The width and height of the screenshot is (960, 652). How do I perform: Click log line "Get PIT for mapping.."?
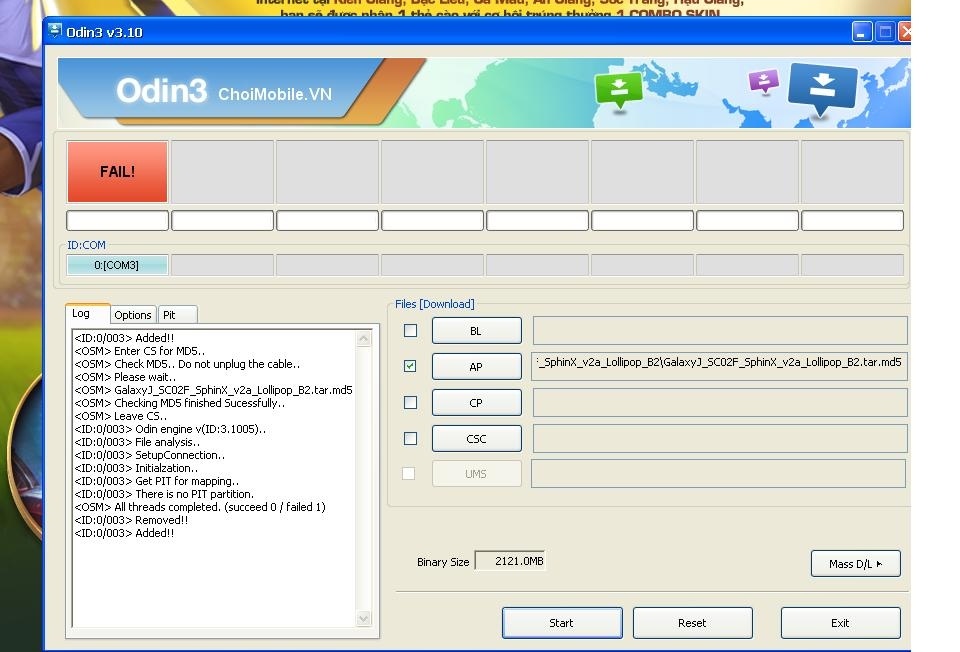point(157,481)
